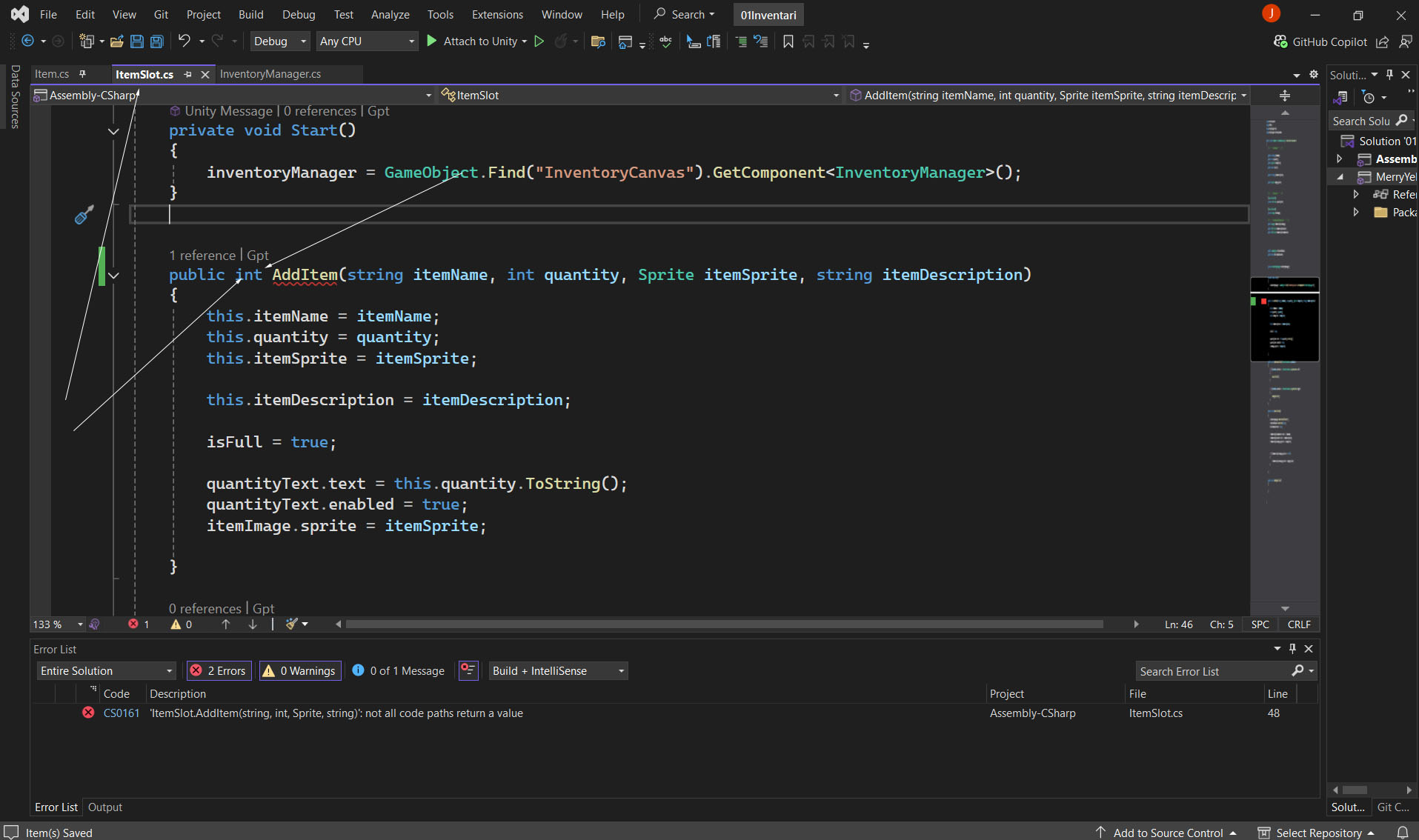The height and width of the screenshot is (840, 1419).
Task: Click the Undo arrow icon
Action: [x=184, y=41]
